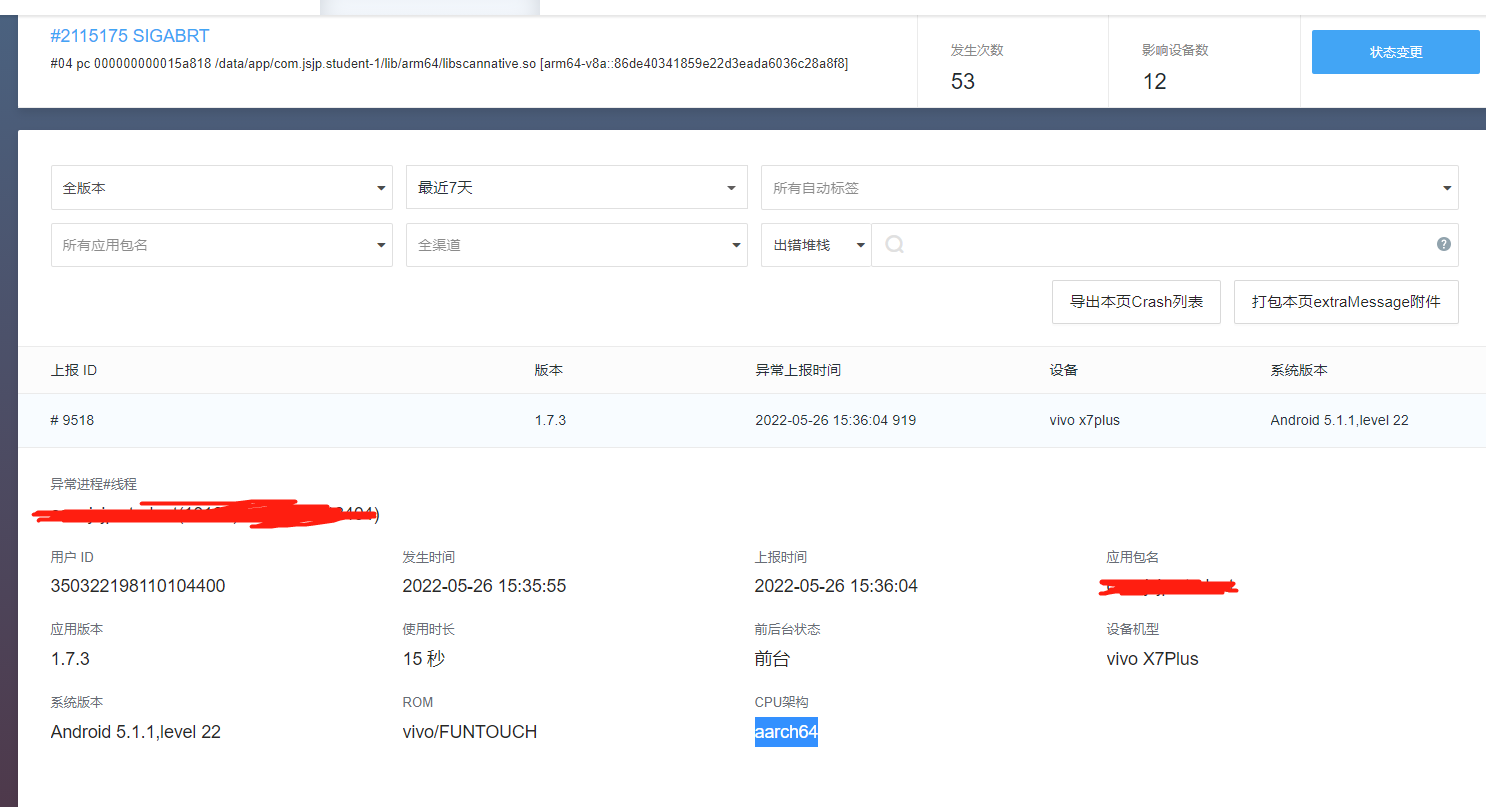Viewport: 1486px width, 807px height.
Task: Click the 出错堆栈 selector arrow
Action: click(860, 245)
